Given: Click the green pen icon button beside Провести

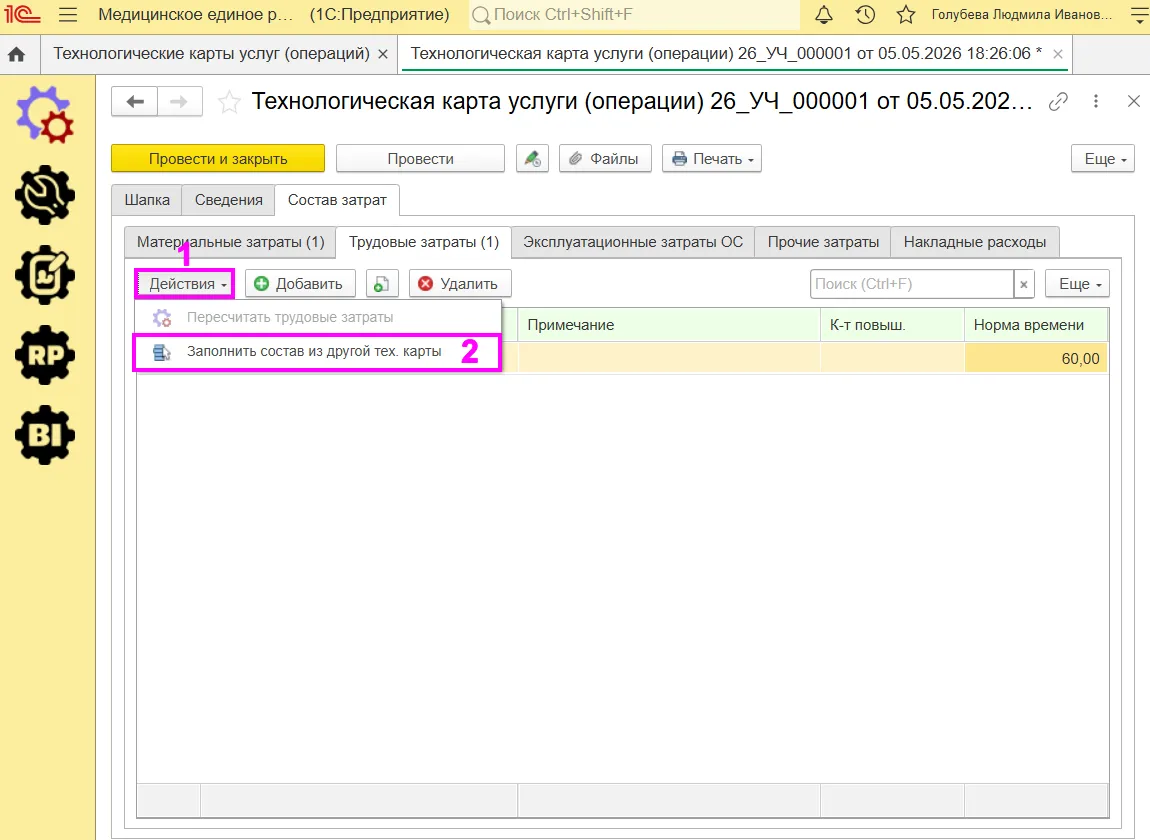Looking at the screenshot, I should 532,158.
